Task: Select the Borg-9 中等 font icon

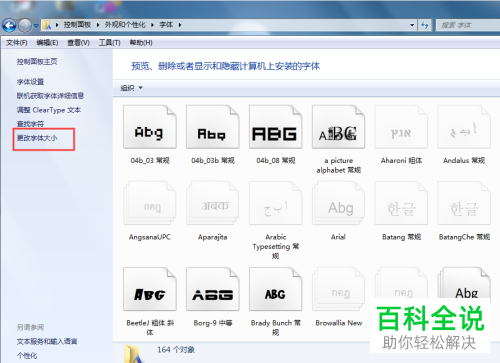Action: (213, 289)
